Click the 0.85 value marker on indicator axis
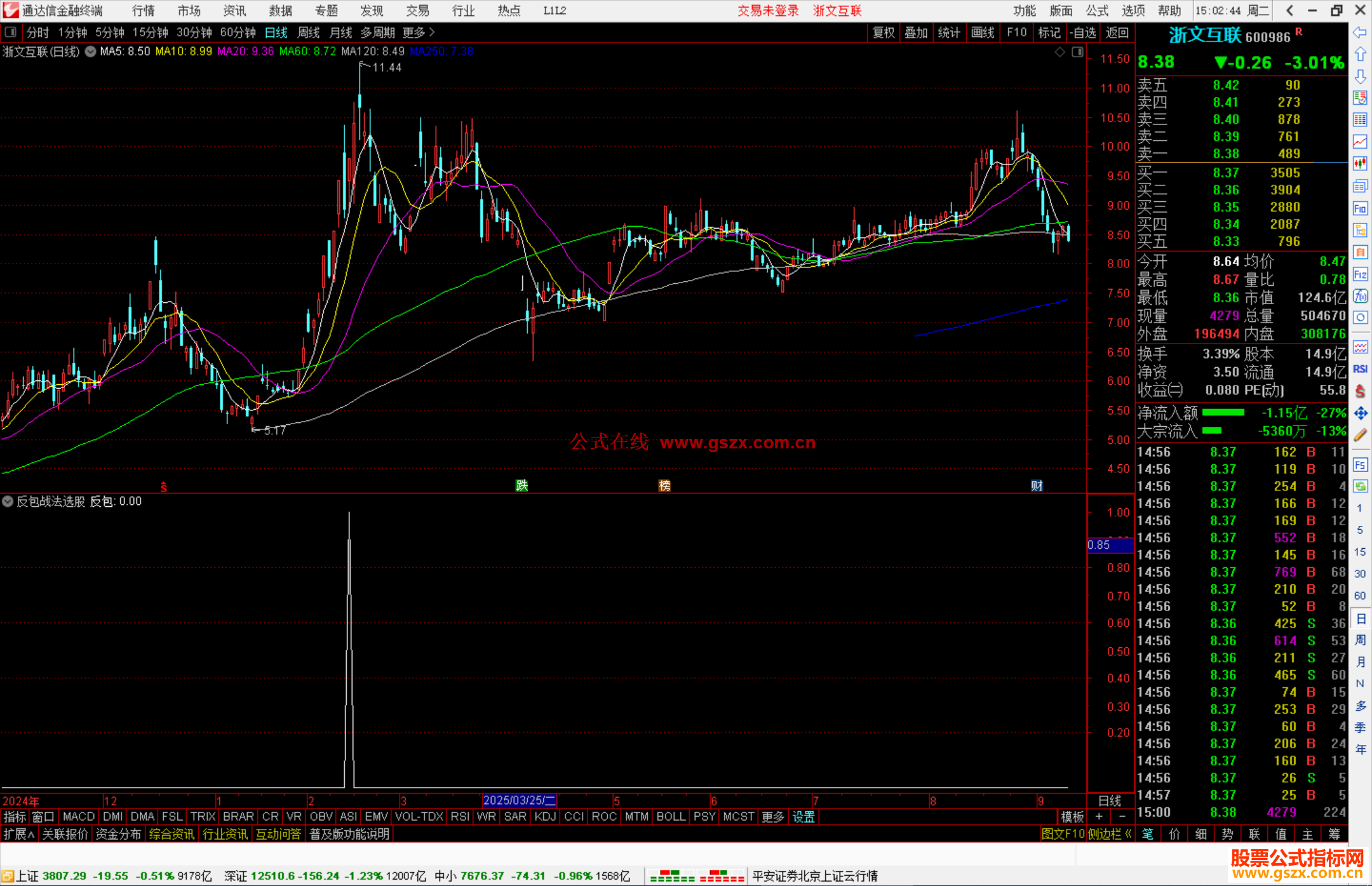 click(1110, 545)
